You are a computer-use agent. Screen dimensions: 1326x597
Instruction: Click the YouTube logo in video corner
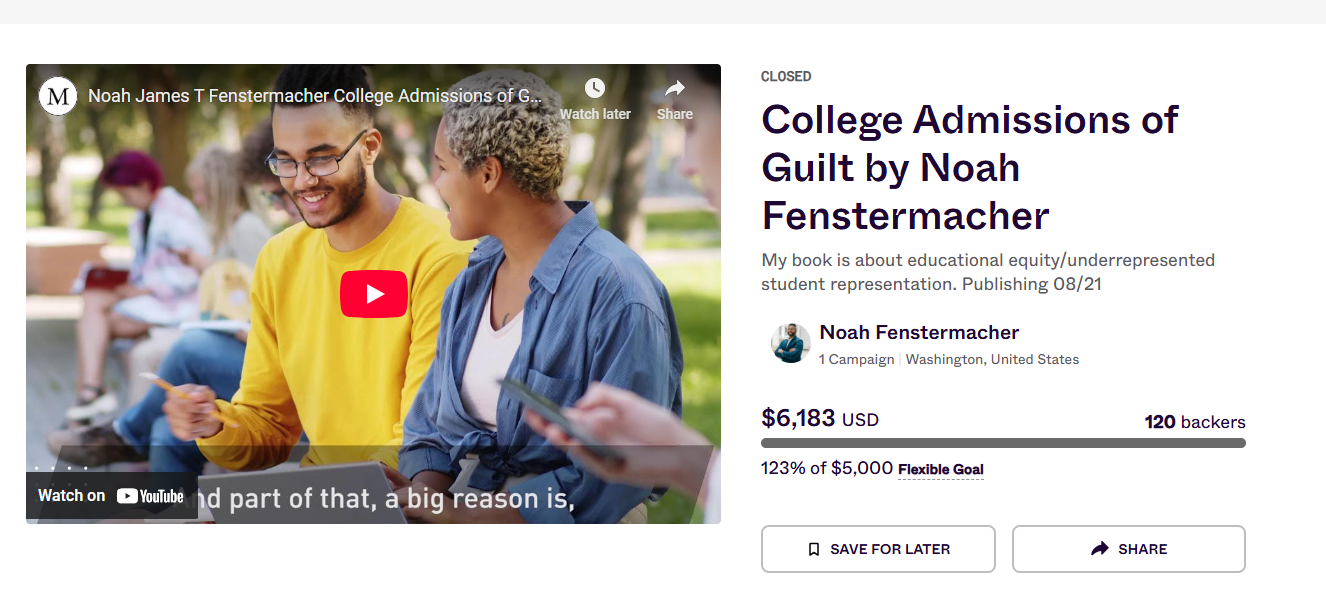[x=150, y=496]
